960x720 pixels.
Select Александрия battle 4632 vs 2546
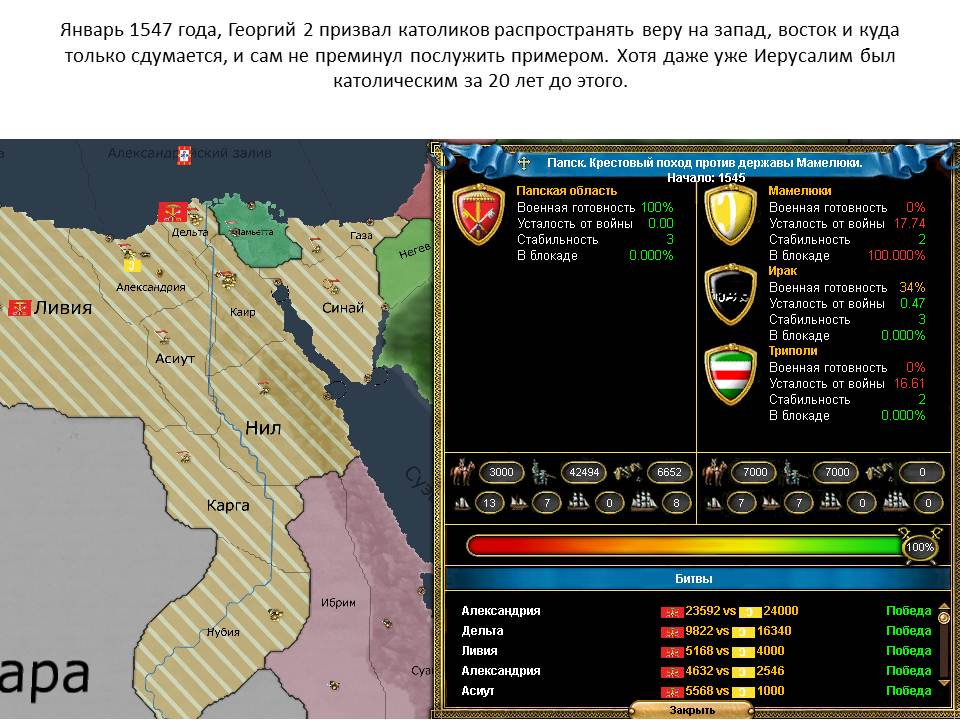point(697,670)
